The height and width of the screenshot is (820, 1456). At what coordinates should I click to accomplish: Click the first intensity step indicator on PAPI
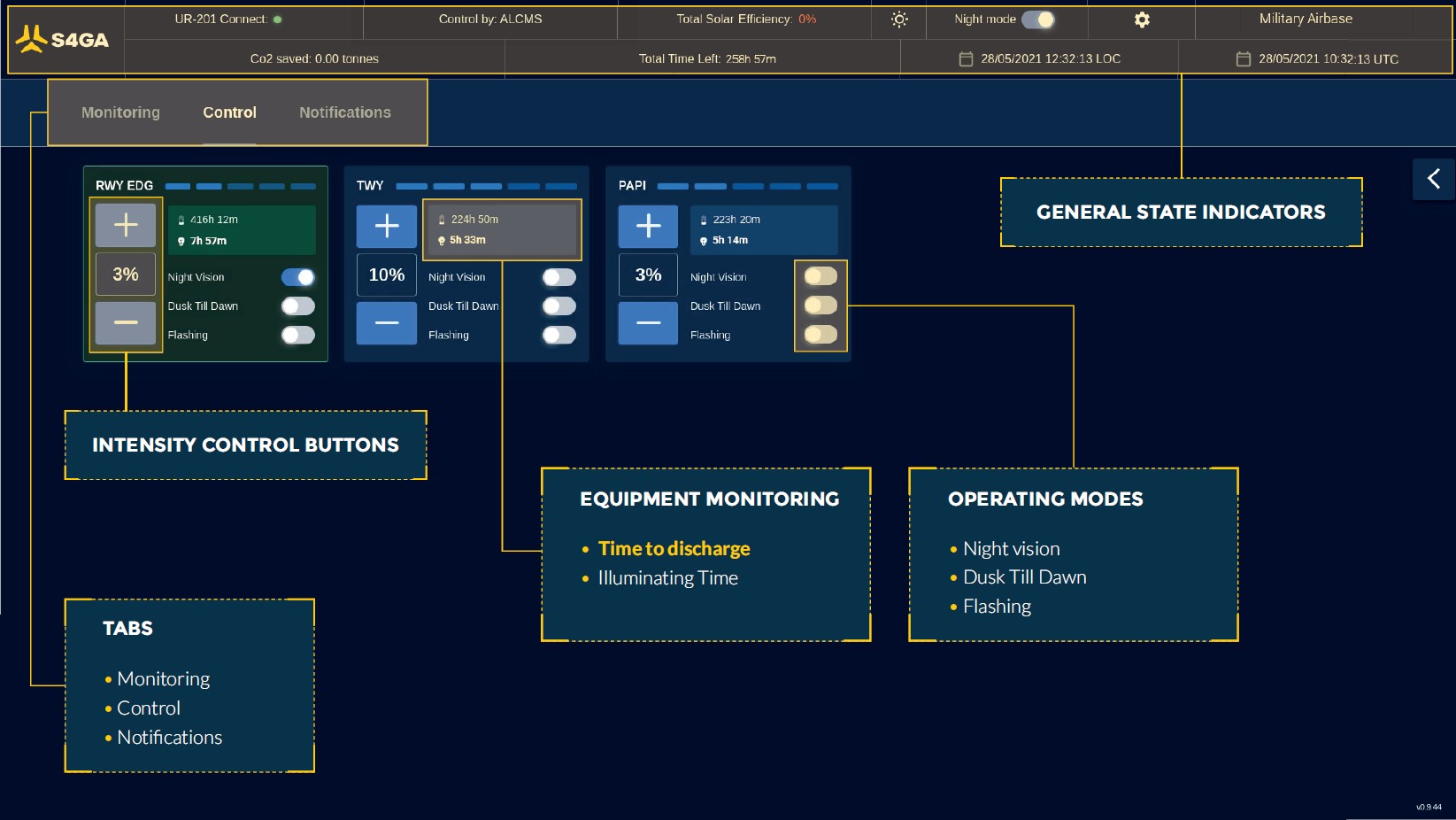coord(673,187)
